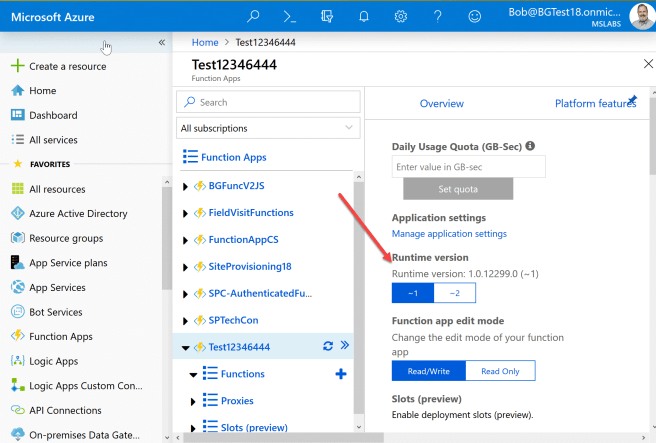
Task: Open the feedback smiley icon
Action: [475, 16]
